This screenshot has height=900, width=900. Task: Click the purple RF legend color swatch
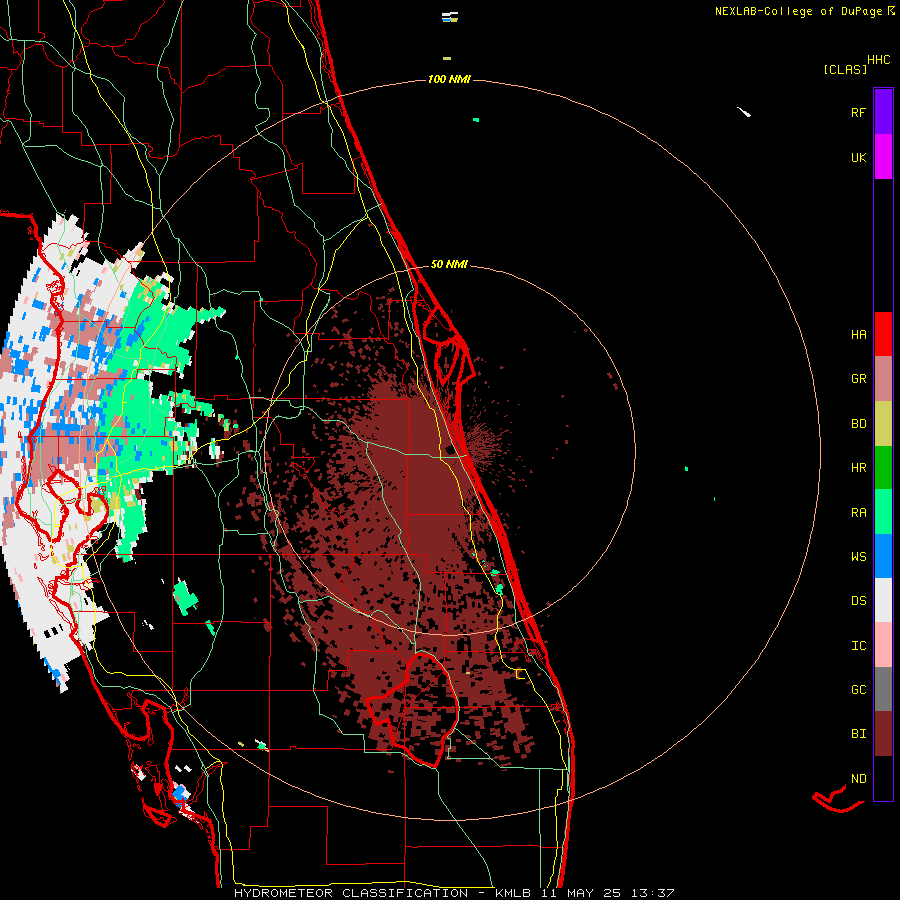click(x=883, y=111)
